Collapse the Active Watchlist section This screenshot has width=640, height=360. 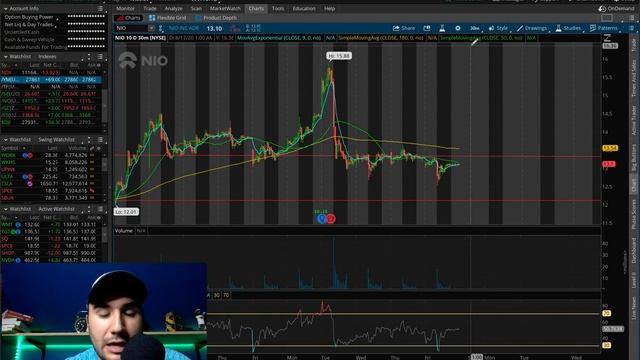[6, 209]
